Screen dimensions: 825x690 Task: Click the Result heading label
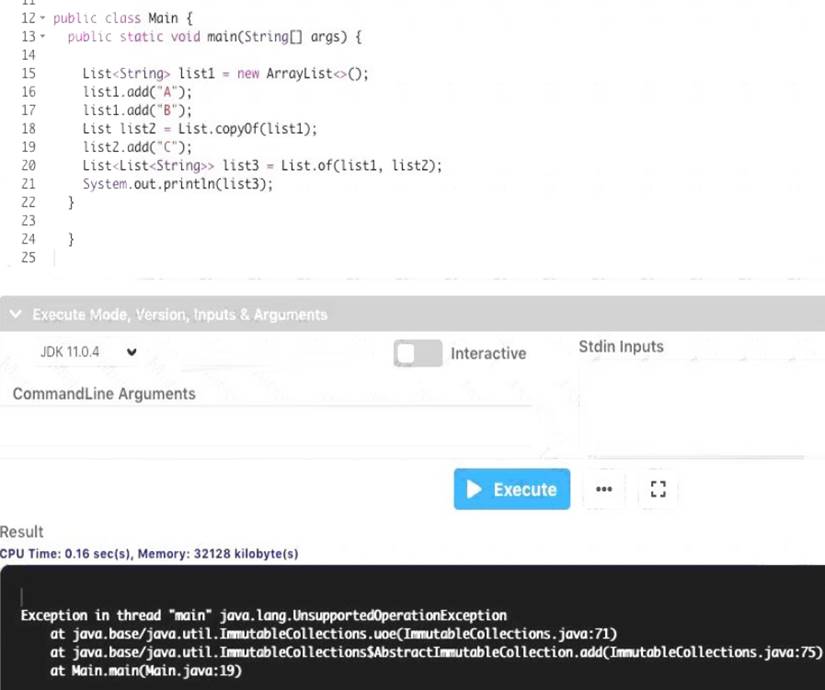coord(22,532)
